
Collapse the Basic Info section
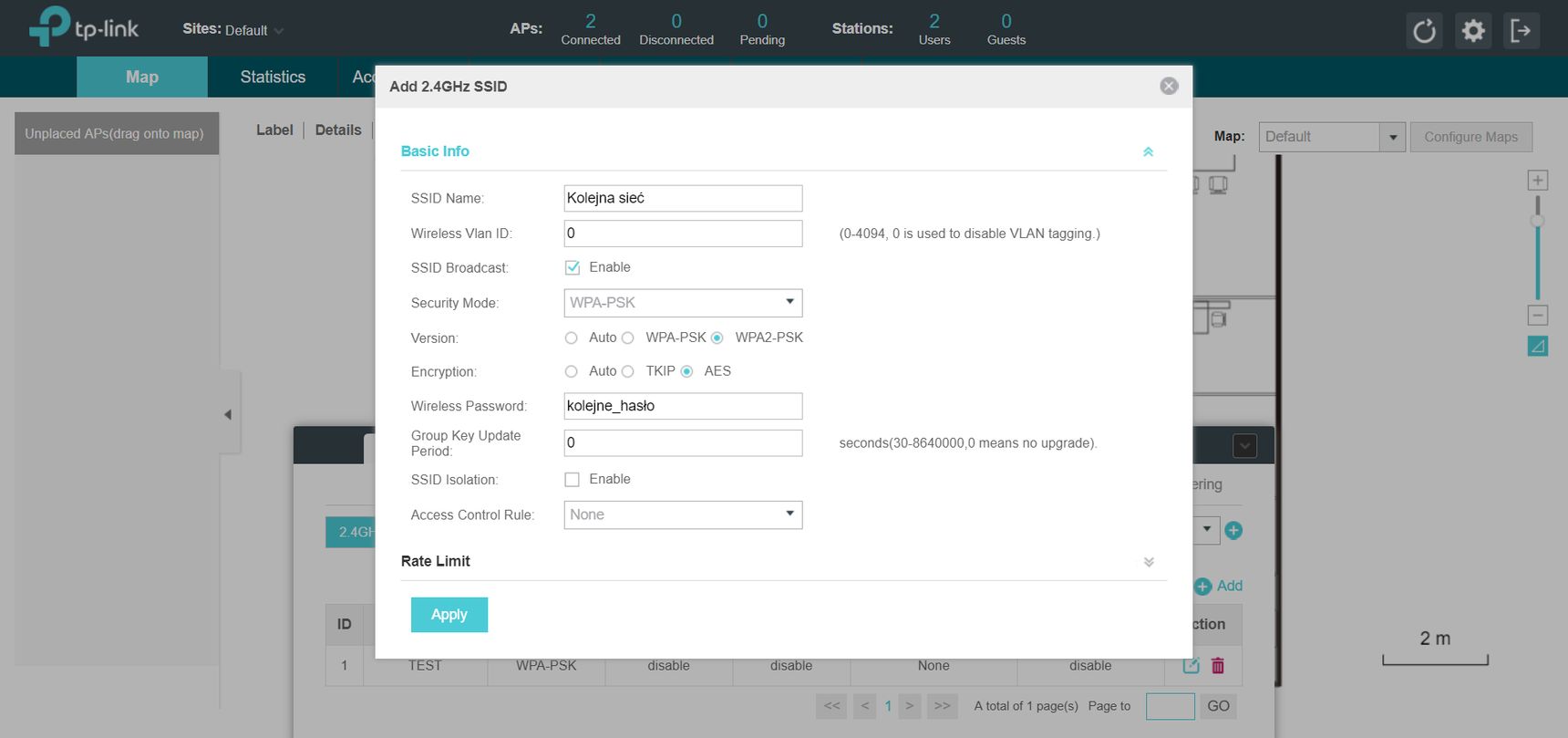pyautogui.click(x=1149, y=151)
